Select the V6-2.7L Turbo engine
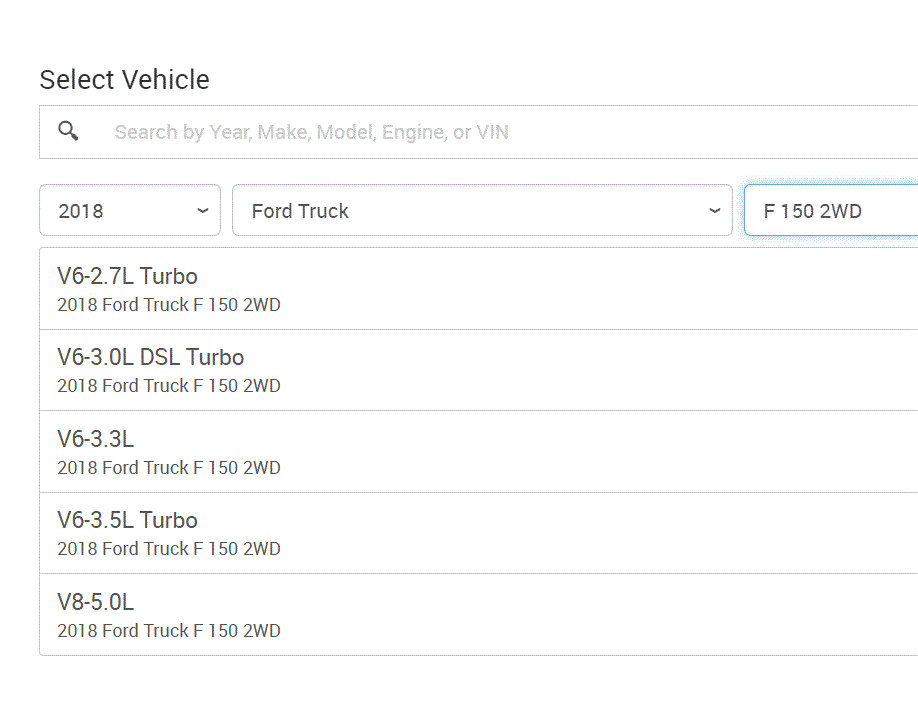918x722 pixels. tap(127, 277)
